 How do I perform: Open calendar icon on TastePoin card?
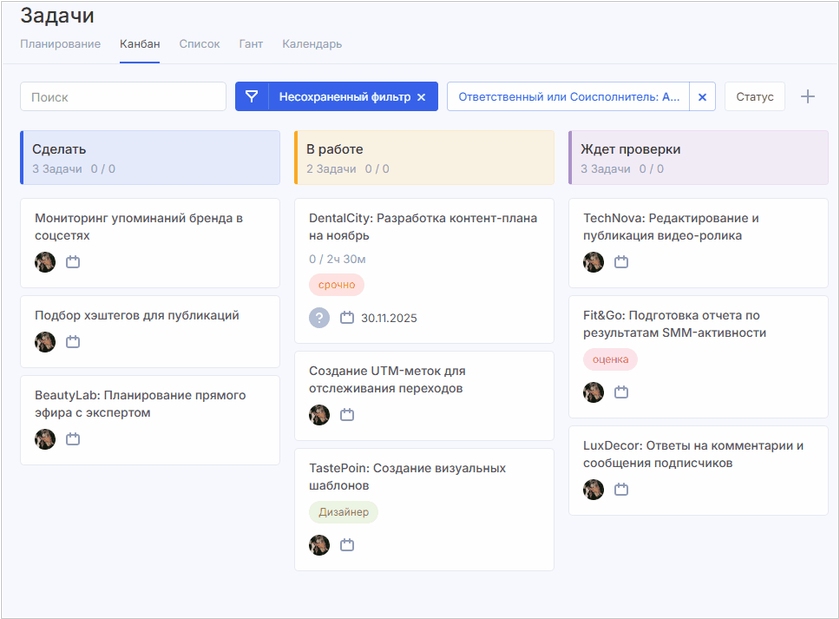(x=347, y=545)
